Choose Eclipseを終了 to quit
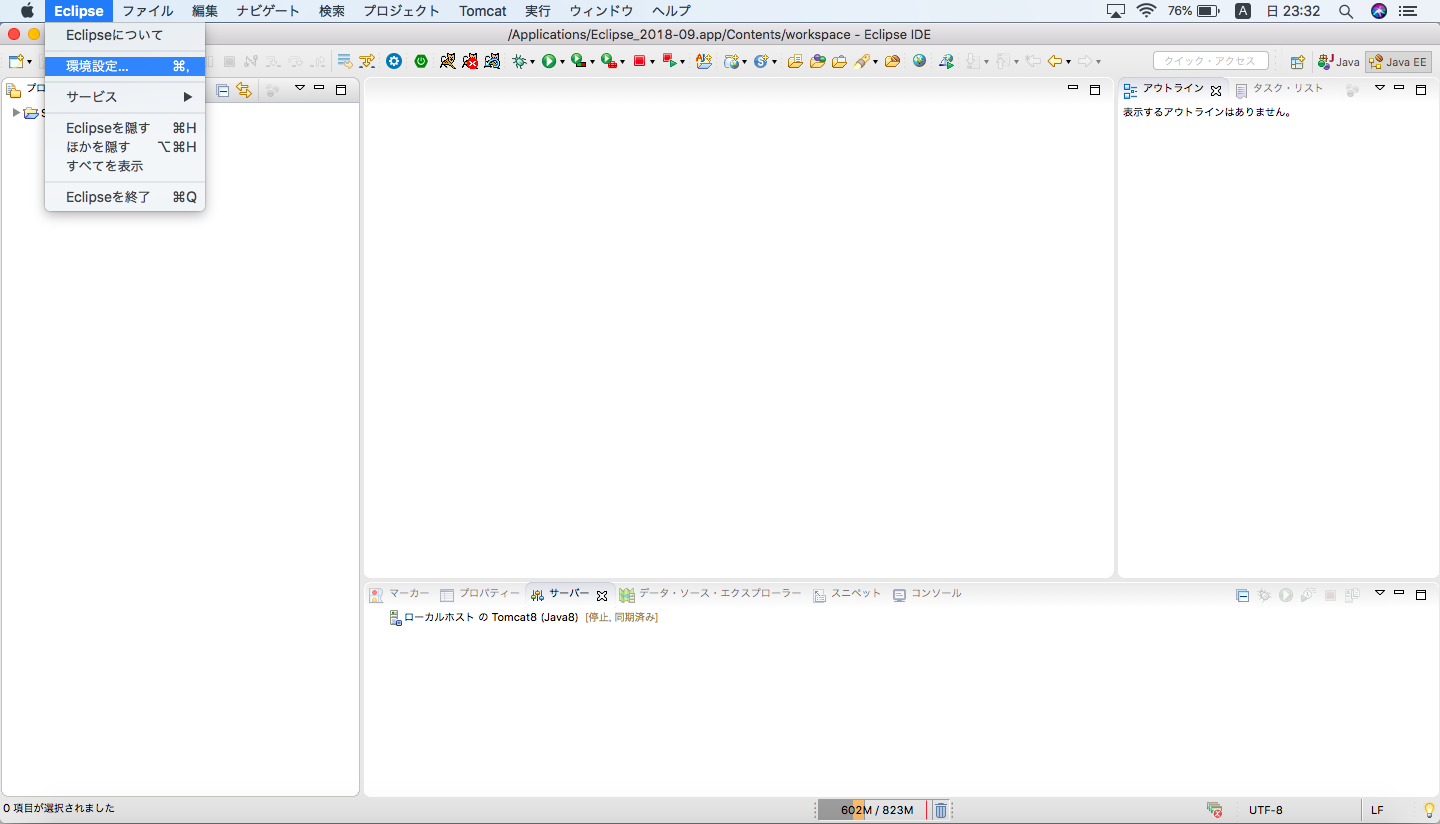The width and height of the screenshot is (1440, 824). (x=125, y=197)
